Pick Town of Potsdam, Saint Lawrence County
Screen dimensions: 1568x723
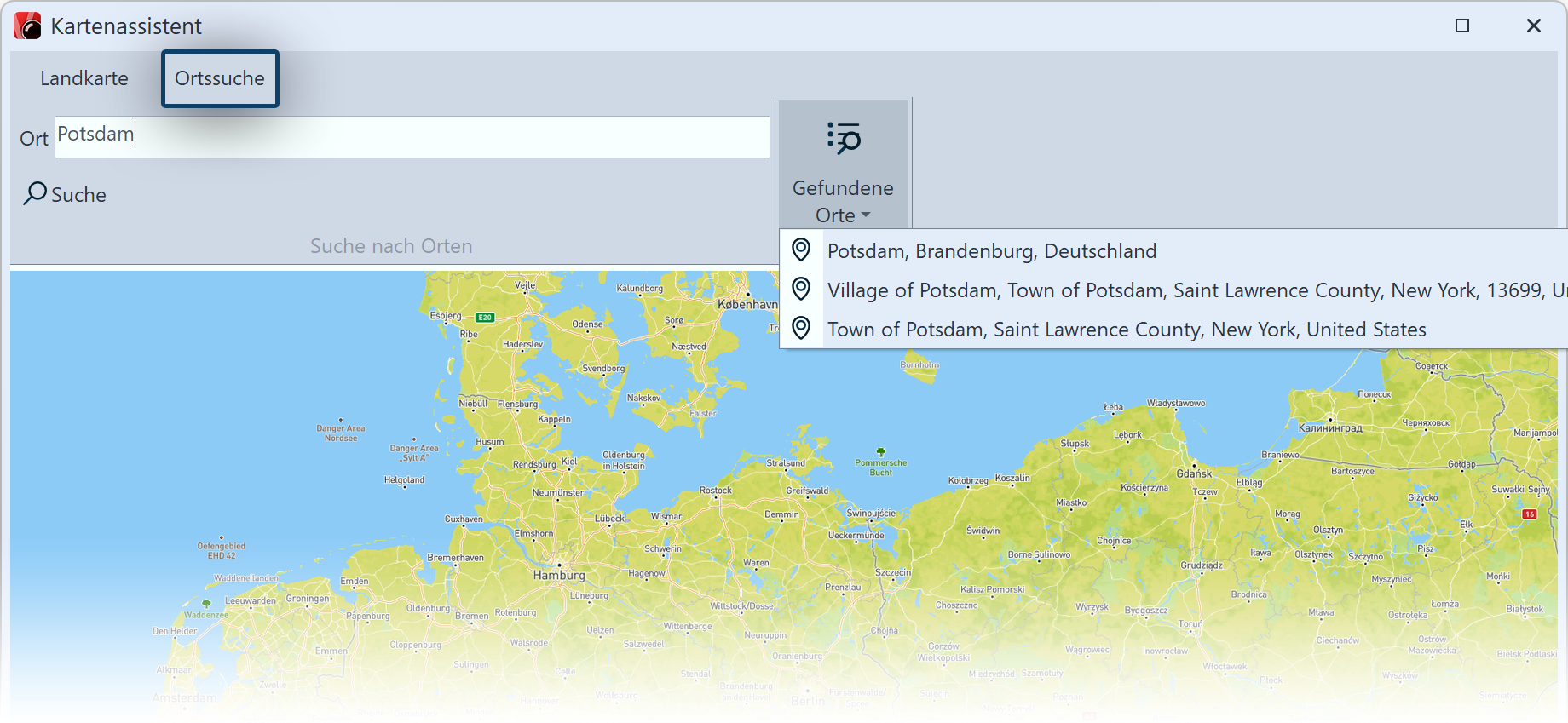click(1126, 330)
